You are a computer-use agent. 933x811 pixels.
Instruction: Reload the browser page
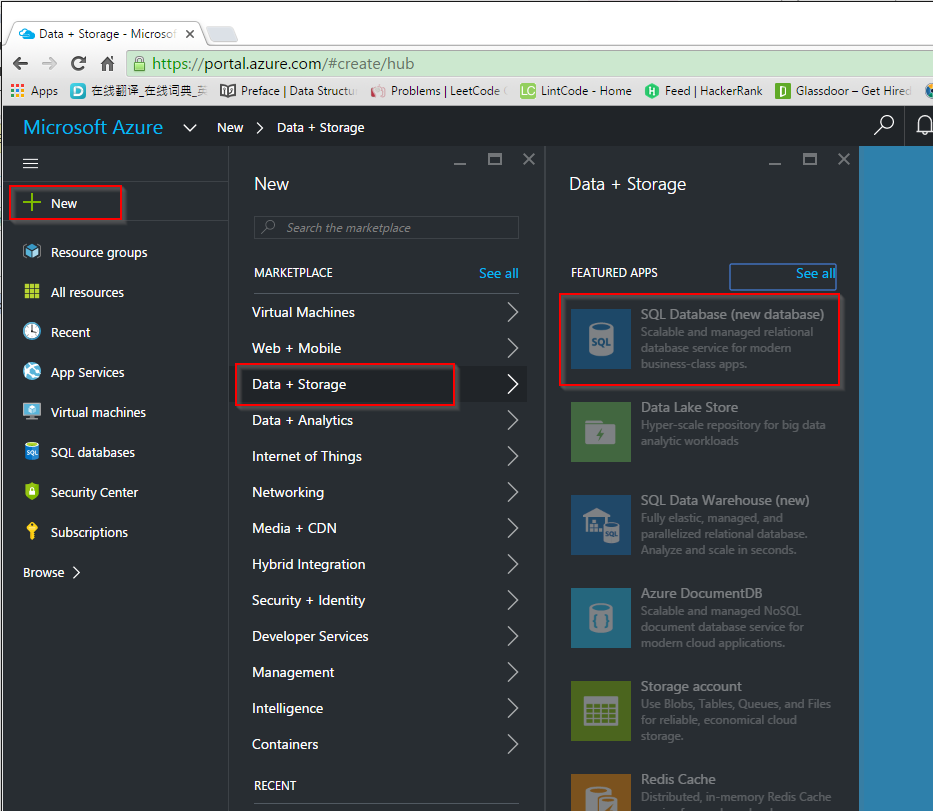coord(78,63)
